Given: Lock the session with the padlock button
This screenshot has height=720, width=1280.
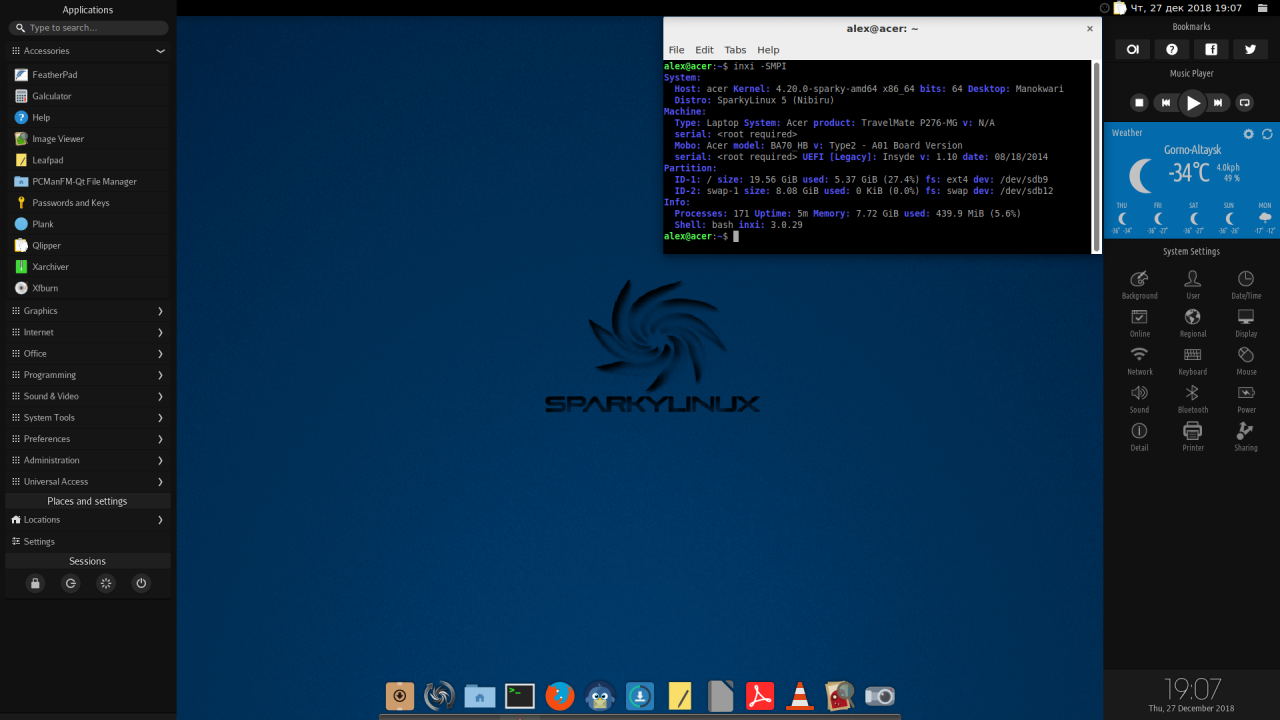Looking at the screenshot, I should pos(35,583).
